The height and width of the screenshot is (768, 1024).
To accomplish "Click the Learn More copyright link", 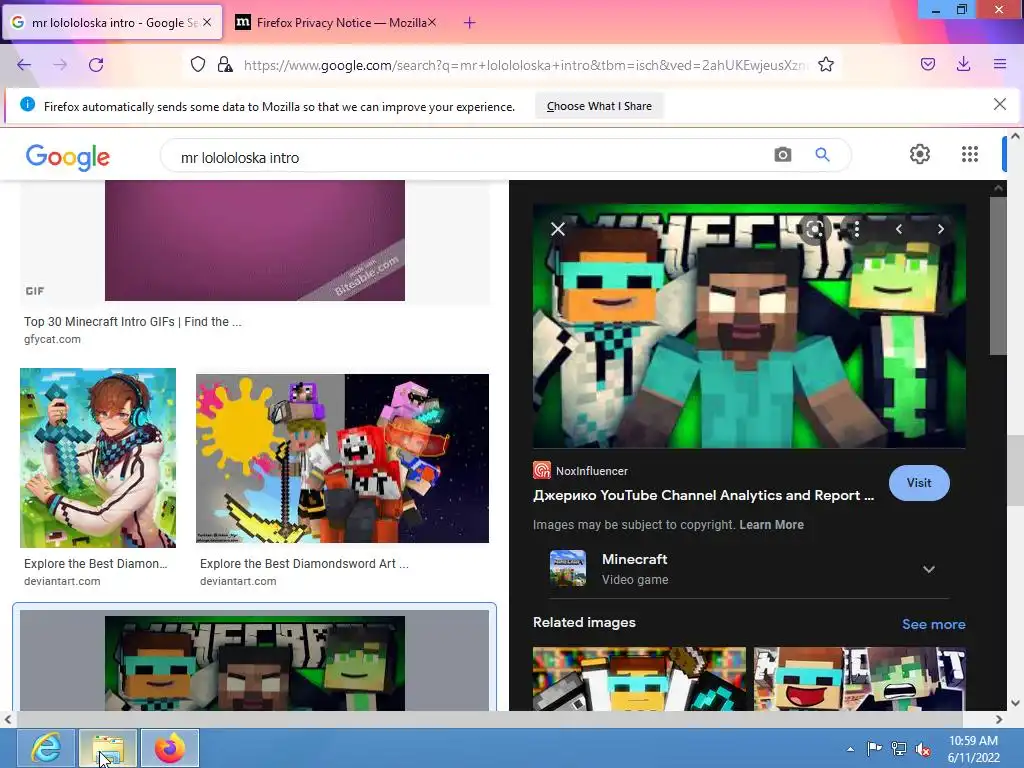I will pyautogui.click(x=771, y=525).
